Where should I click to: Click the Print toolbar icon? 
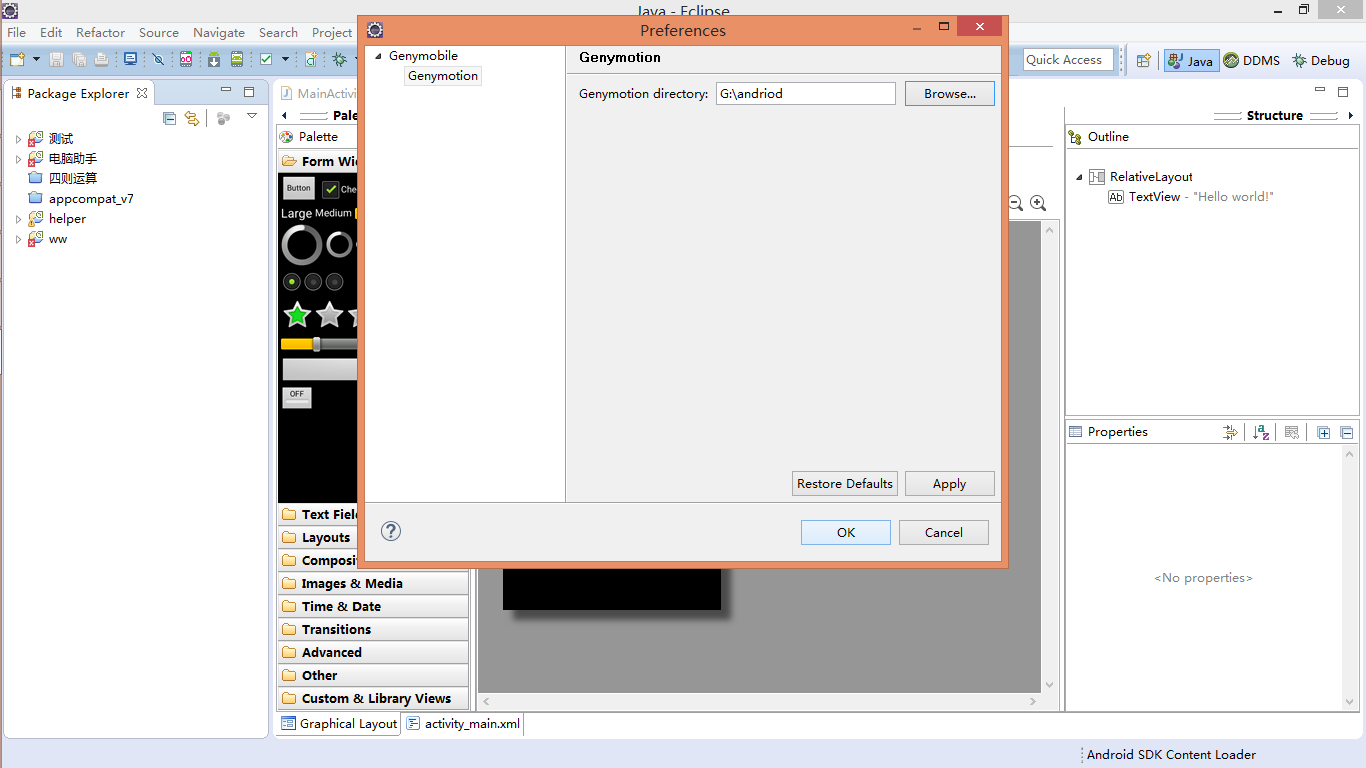point(101,60)
